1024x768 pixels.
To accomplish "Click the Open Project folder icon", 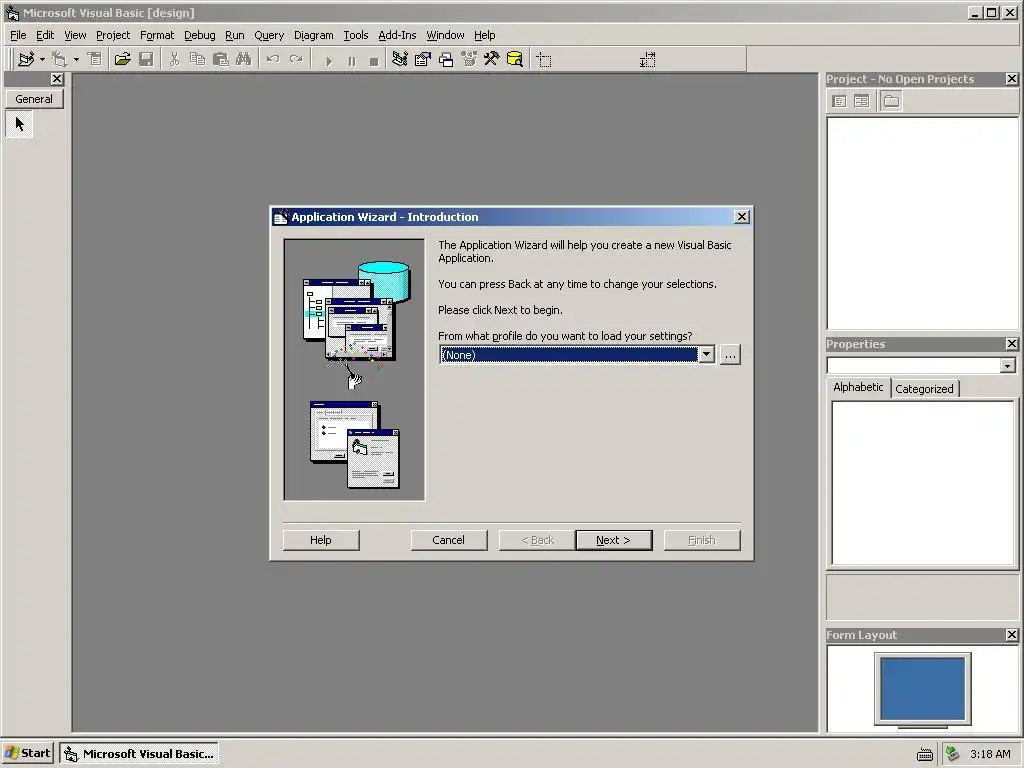I will pos(122,59).
